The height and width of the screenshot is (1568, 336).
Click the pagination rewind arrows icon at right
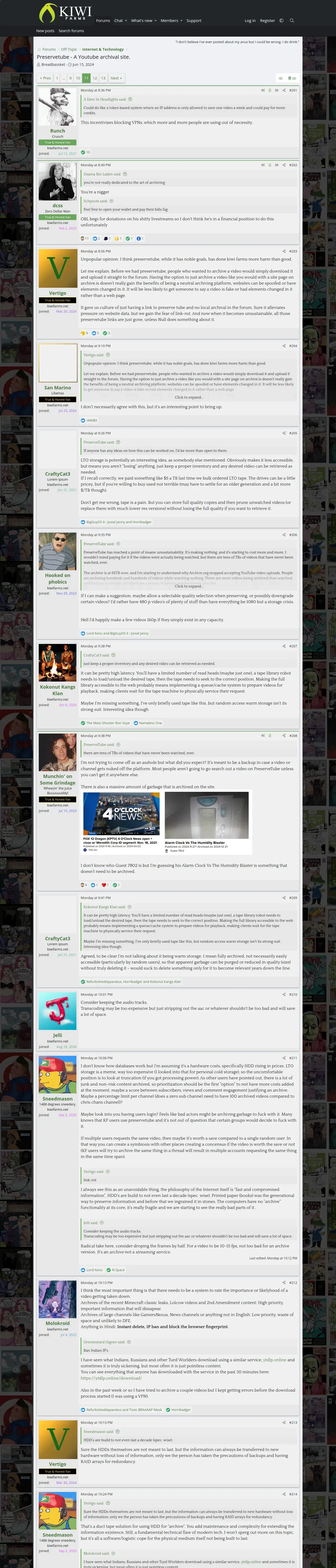pyautogui.click(x=280, y=78)
